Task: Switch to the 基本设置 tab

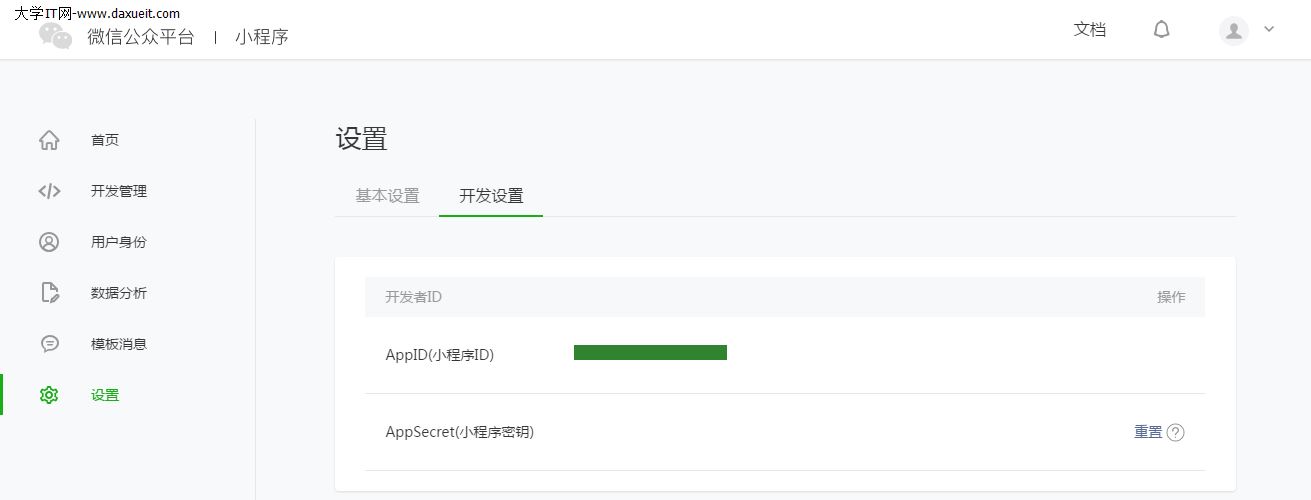Action: (x=387, y=196)
